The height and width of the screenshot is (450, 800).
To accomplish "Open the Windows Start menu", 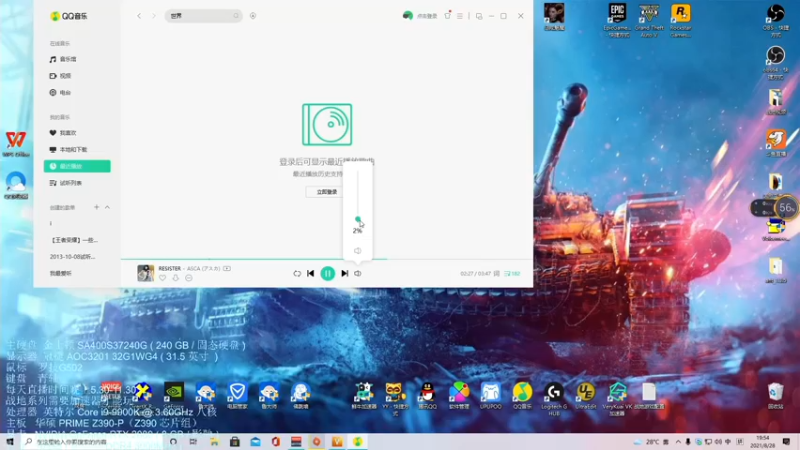I will click(x=10, y=441).
